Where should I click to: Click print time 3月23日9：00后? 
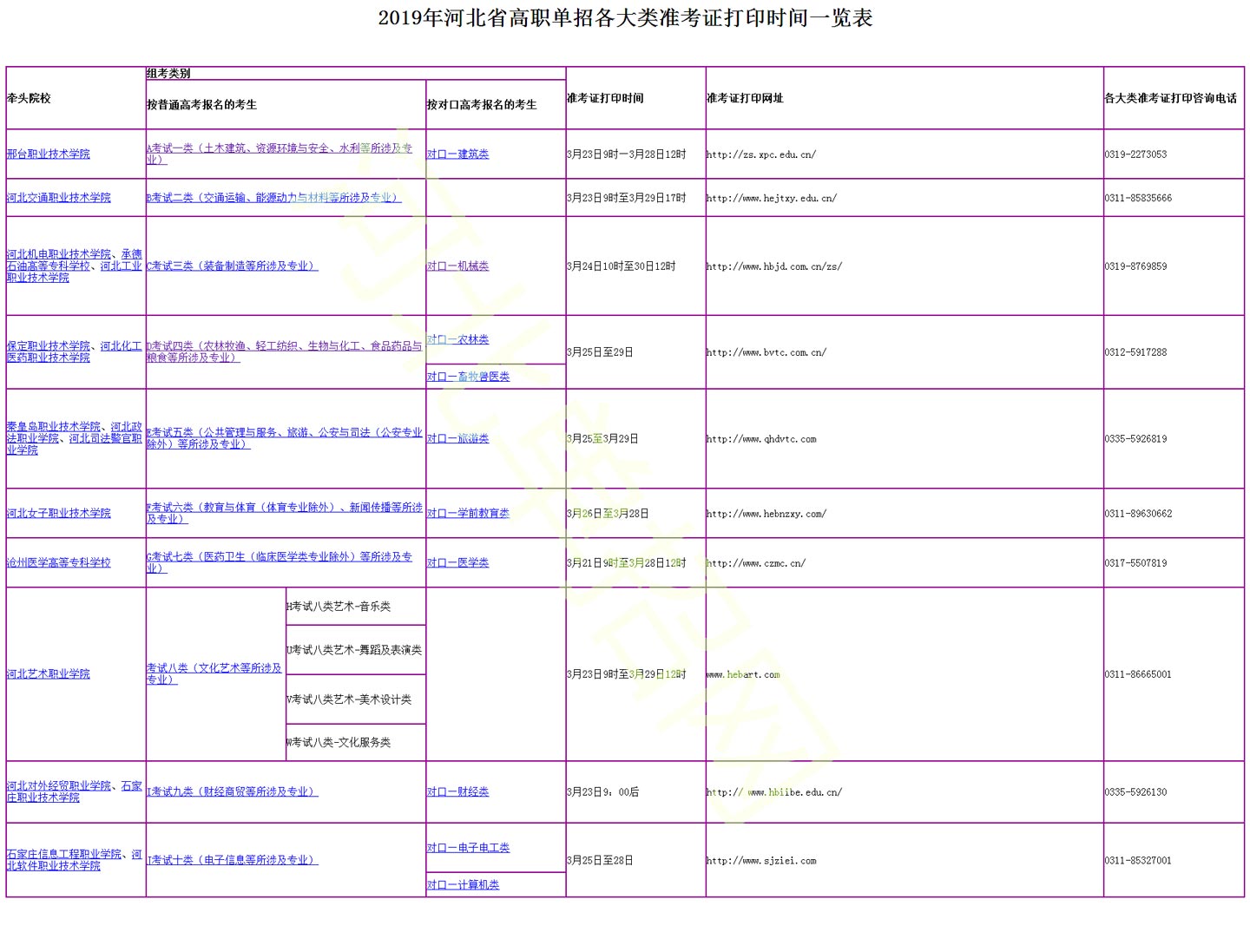603,792
